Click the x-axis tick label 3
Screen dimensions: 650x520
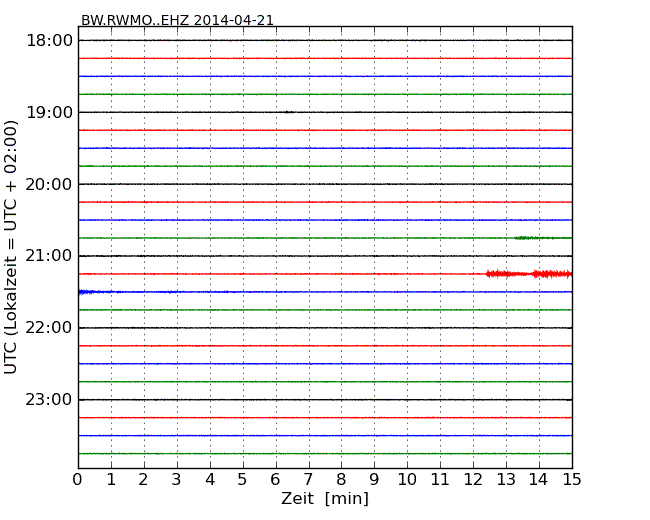pyautogui.click(x=177, y=479)
